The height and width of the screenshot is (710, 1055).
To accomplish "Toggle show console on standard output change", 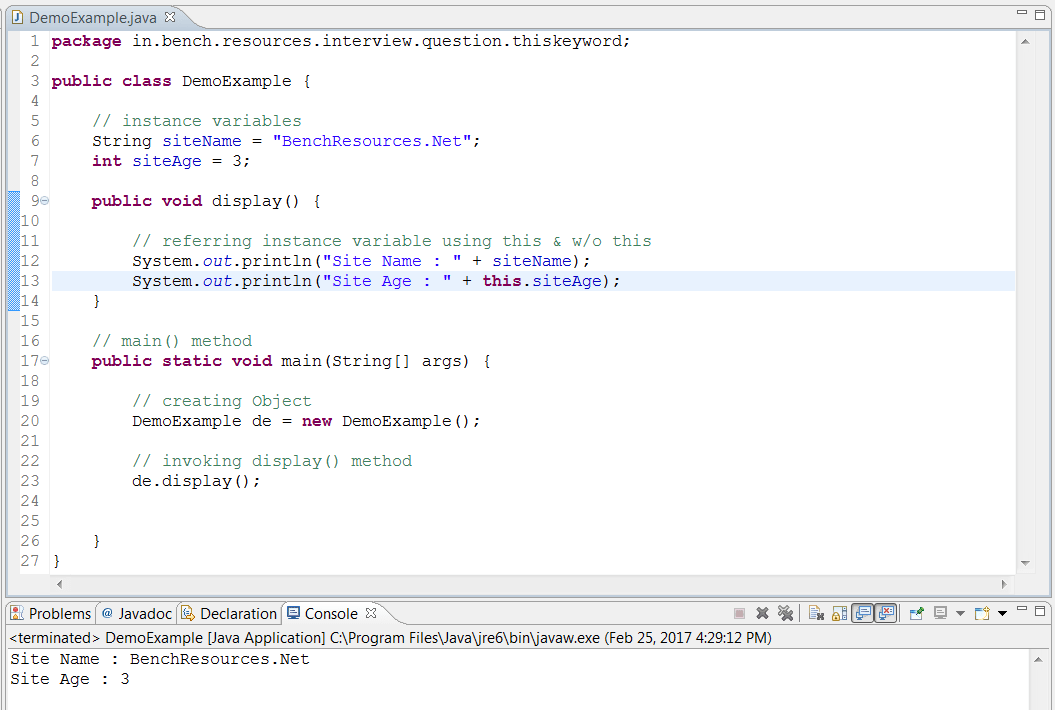I will [x=863, y=613].
